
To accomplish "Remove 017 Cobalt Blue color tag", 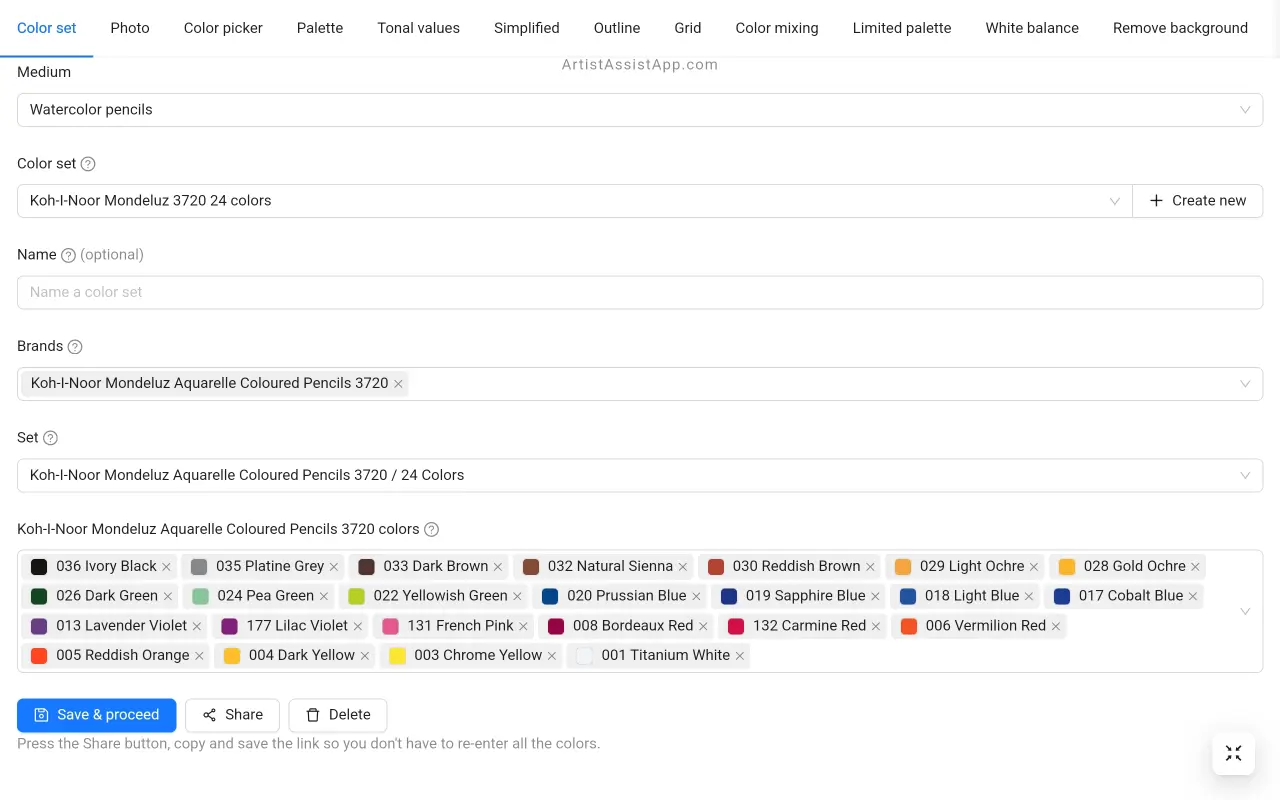I will [x=1193, y=597].
